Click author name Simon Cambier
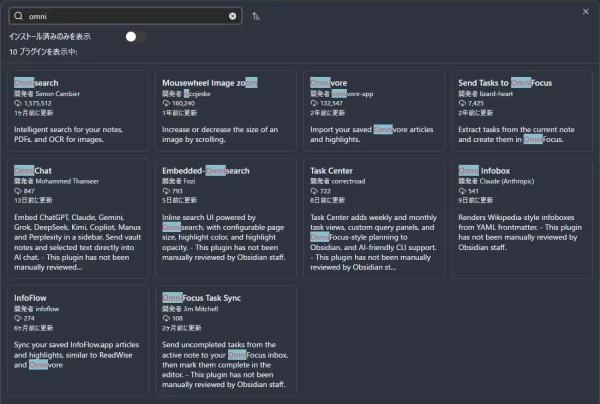 pyautogui.click(x=57, y=94)
